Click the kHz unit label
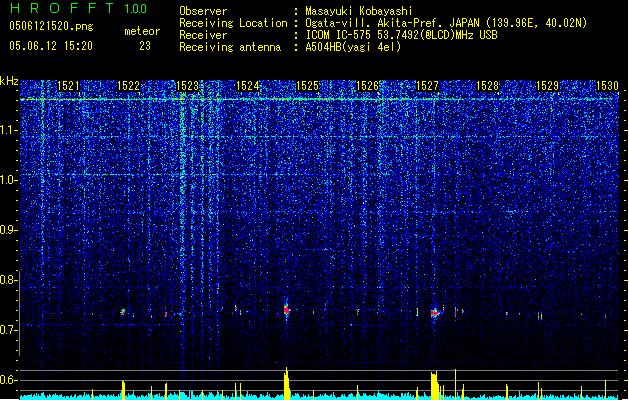629x400 pixels. pos(9,81)
